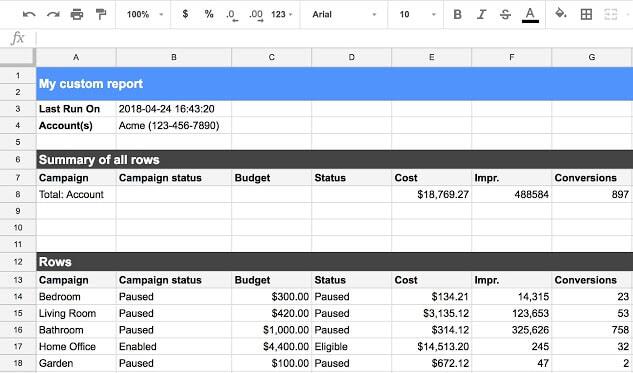
Task: Click the '2018-04-24 16:43:20' cell
Action: click(174, 109)
